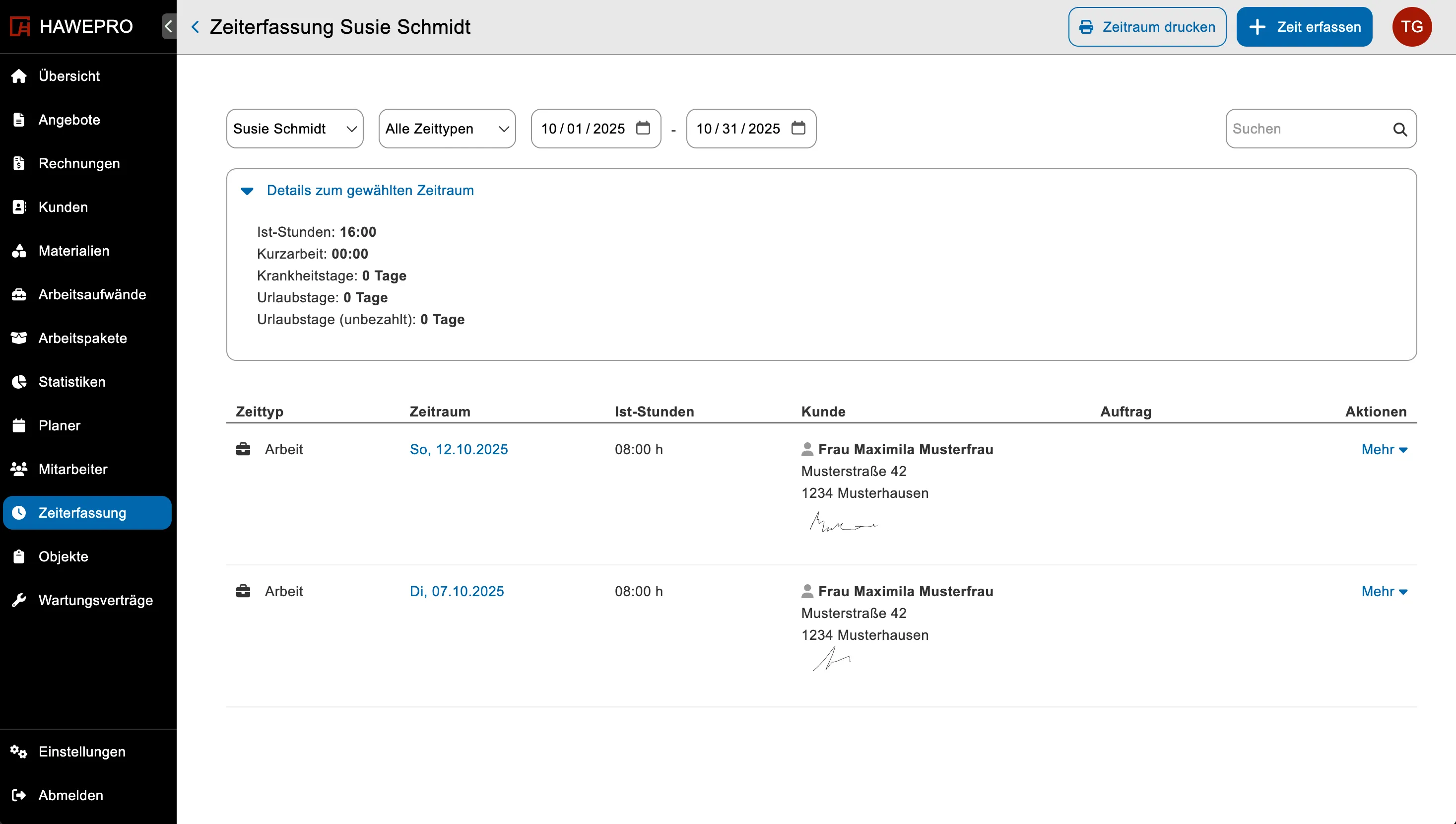Open the Alle Zeittypen dropdown
Screen dimensions: 1456x824
(446, 129)
